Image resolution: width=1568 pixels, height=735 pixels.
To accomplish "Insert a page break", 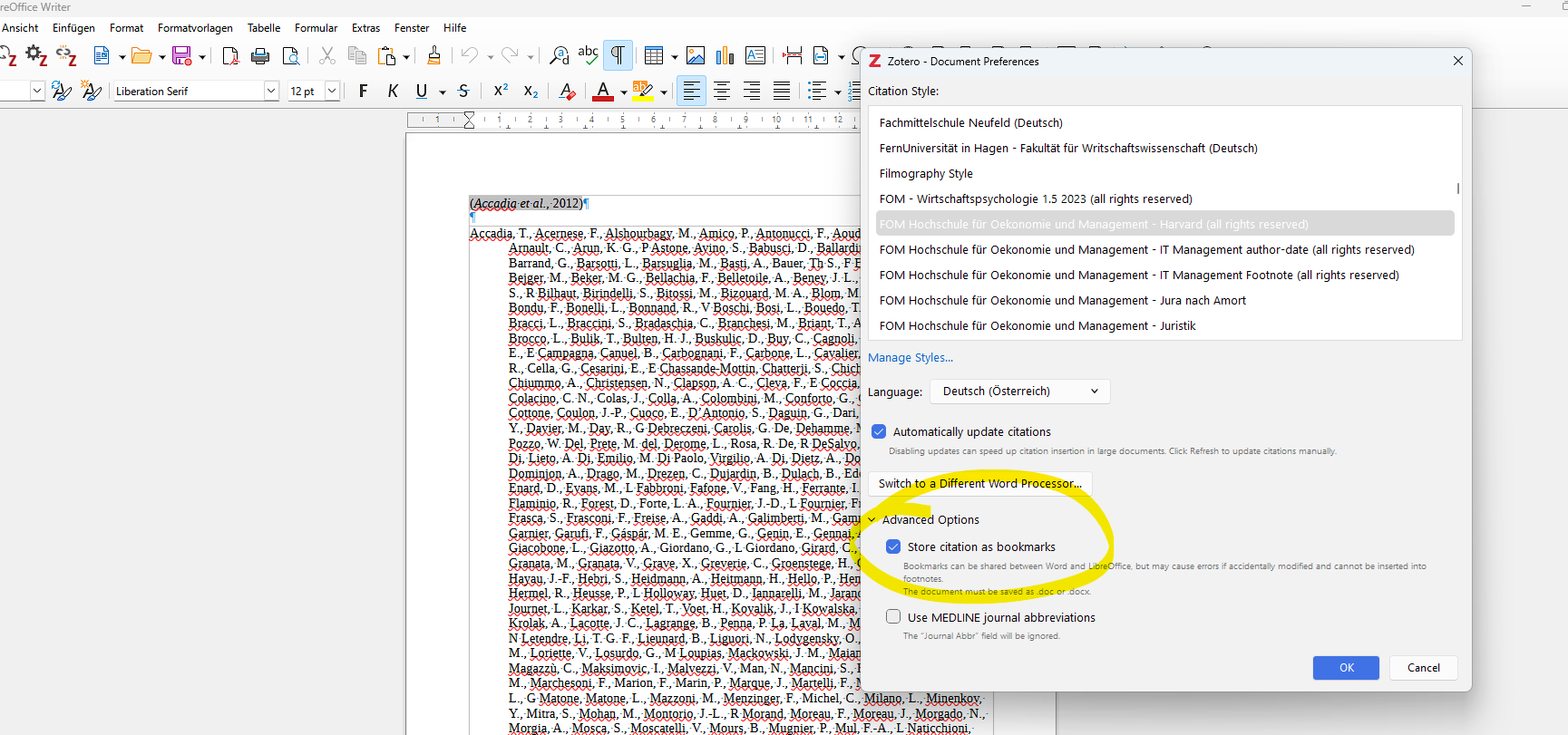I will pos(792,56).
